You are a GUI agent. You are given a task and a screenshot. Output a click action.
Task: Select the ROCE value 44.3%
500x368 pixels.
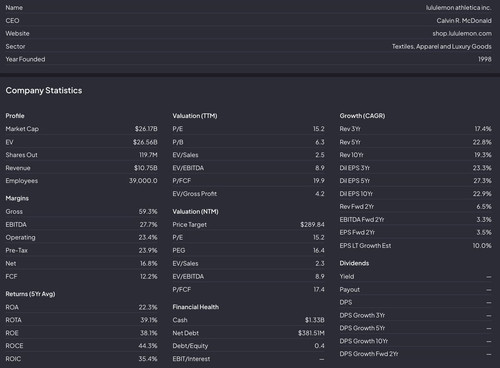coord(148,346)
